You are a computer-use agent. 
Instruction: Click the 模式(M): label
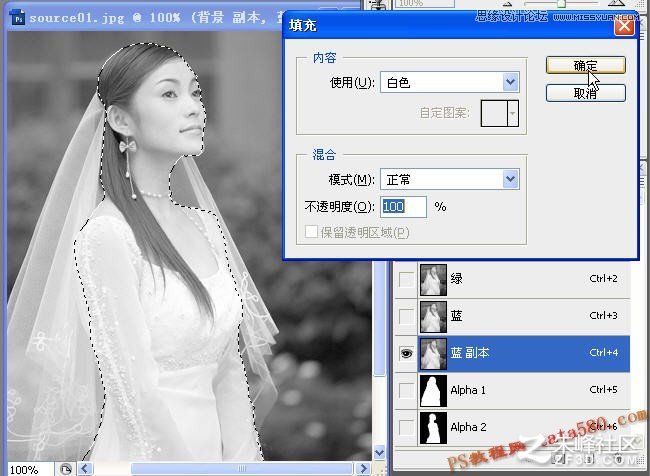[x=352, y=180]
